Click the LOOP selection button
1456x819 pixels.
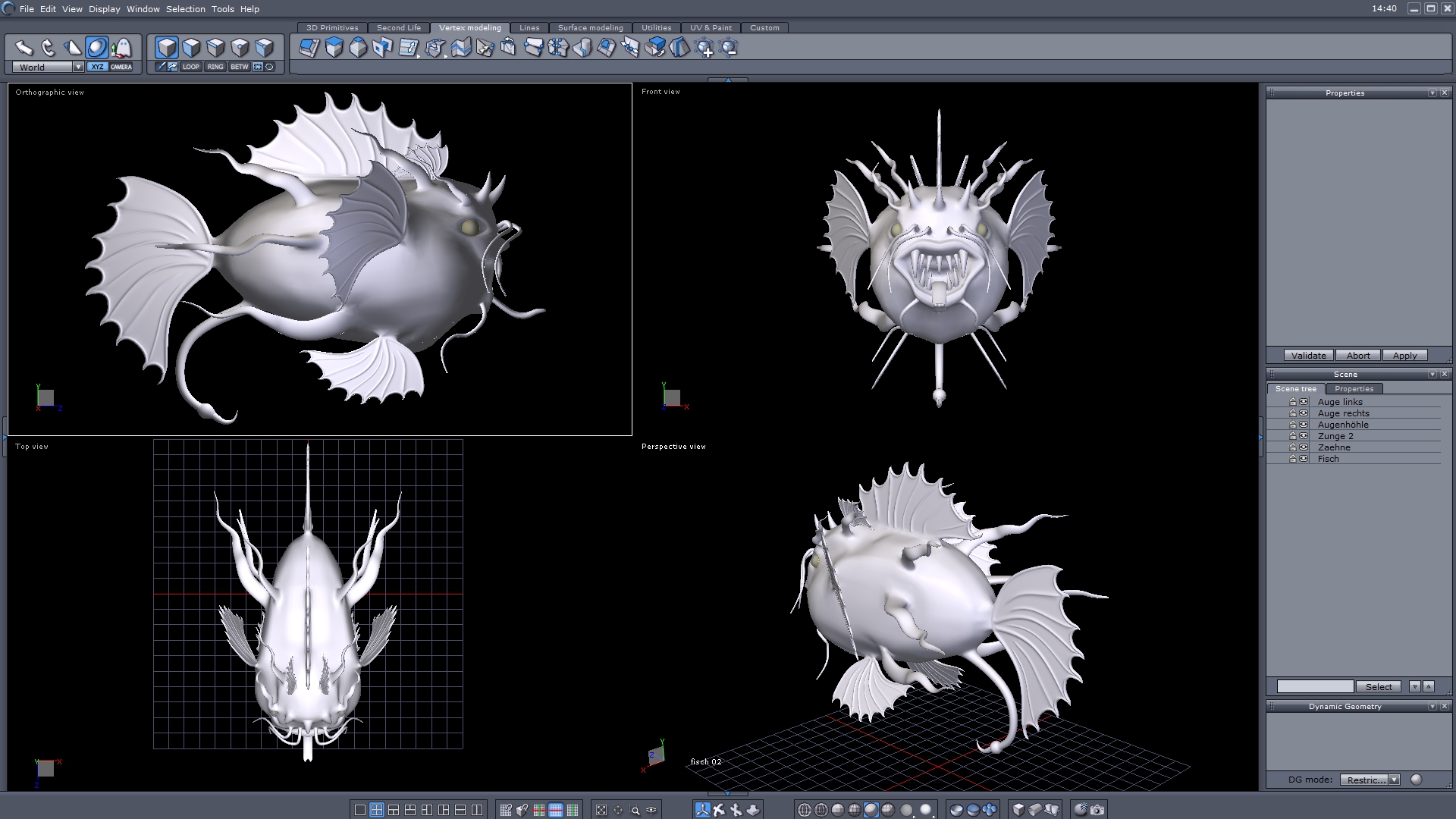(190, 67)
